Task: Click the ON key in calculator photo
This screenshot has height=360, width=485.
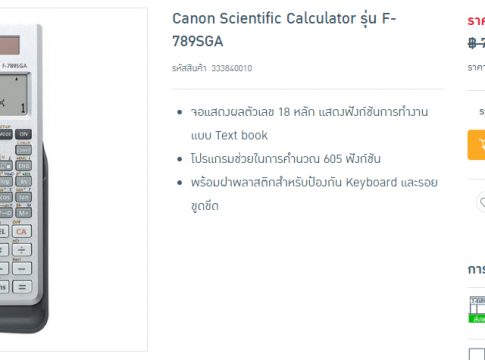Action: [23, 134]
